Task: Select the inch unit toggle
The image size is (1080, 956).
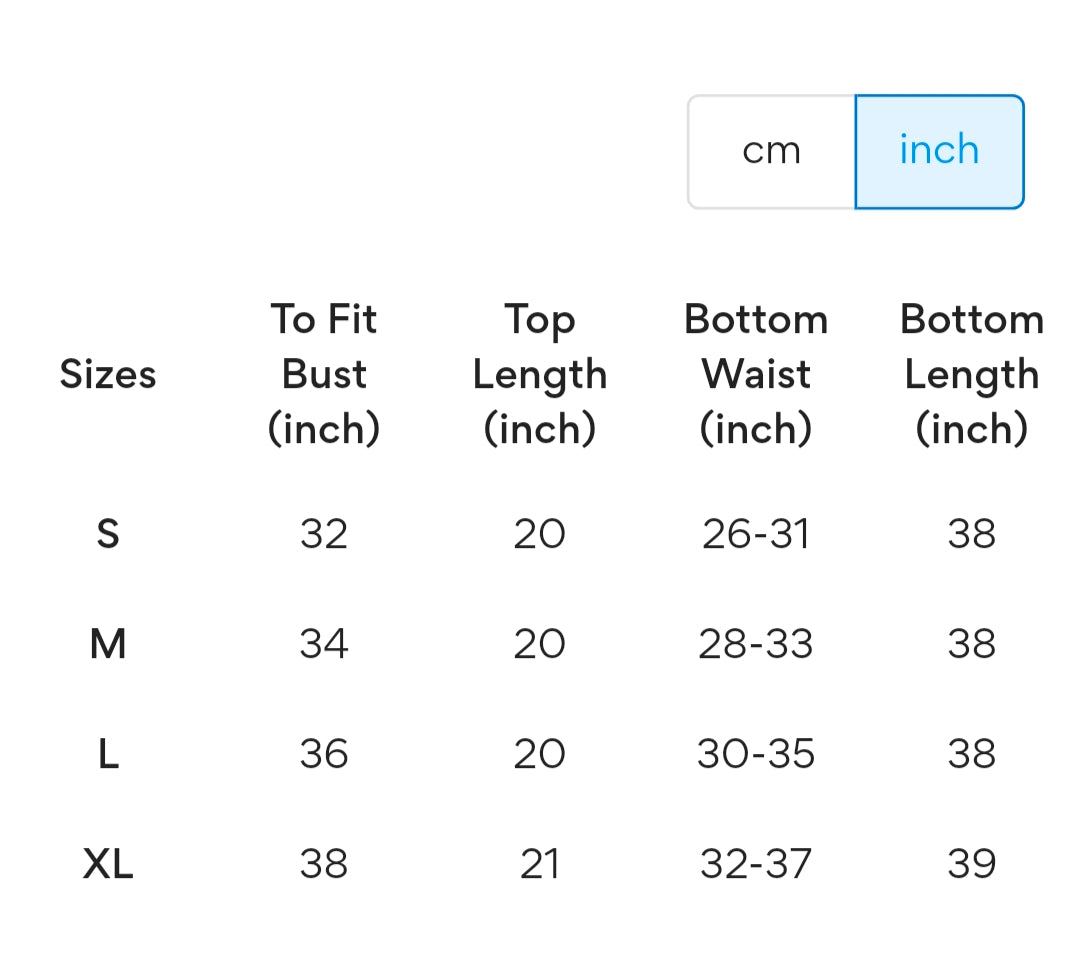Action: (939, 152)
